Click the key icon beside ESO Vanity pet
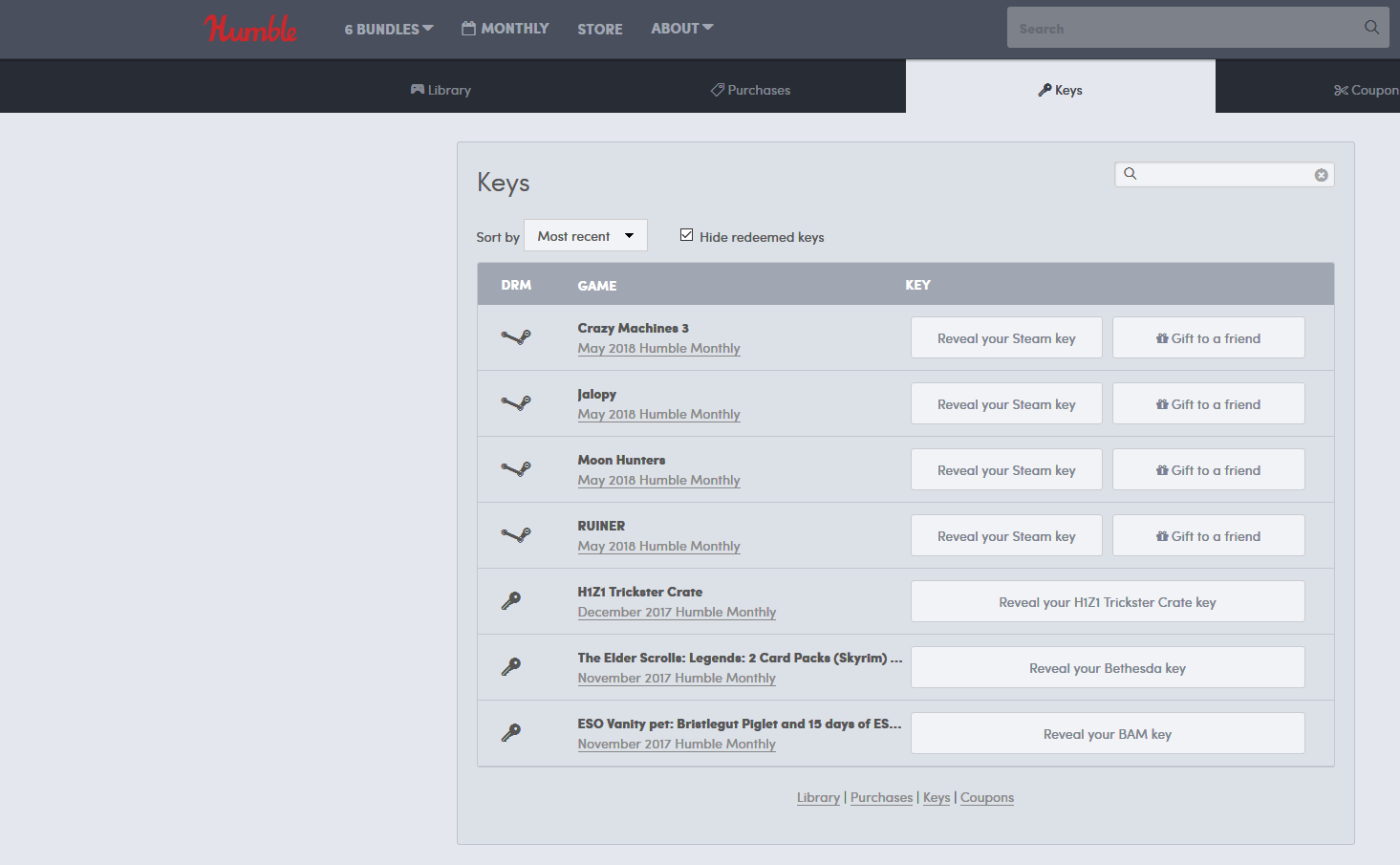Image resolution: width=1400 pixels, height=865 pixels. coord(511,733)
